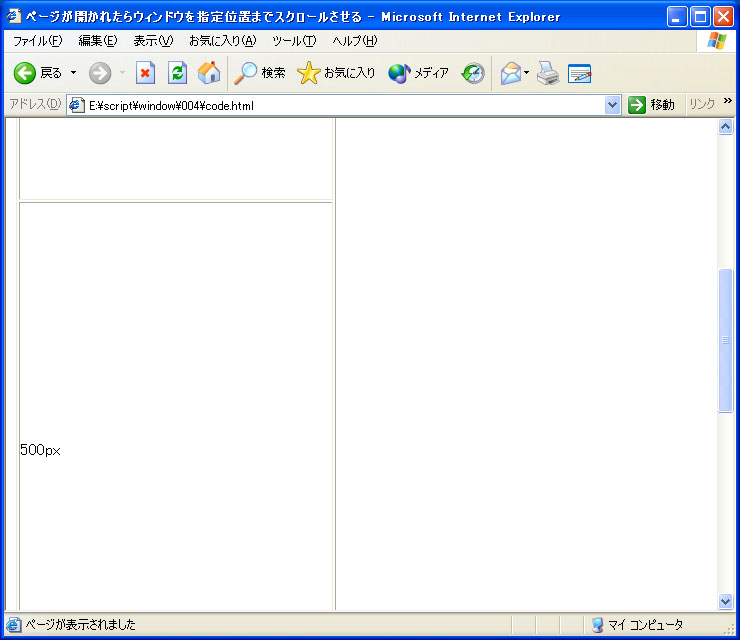
Task: Click the vertical scrollbar down arrow
Action: (725, 601)
